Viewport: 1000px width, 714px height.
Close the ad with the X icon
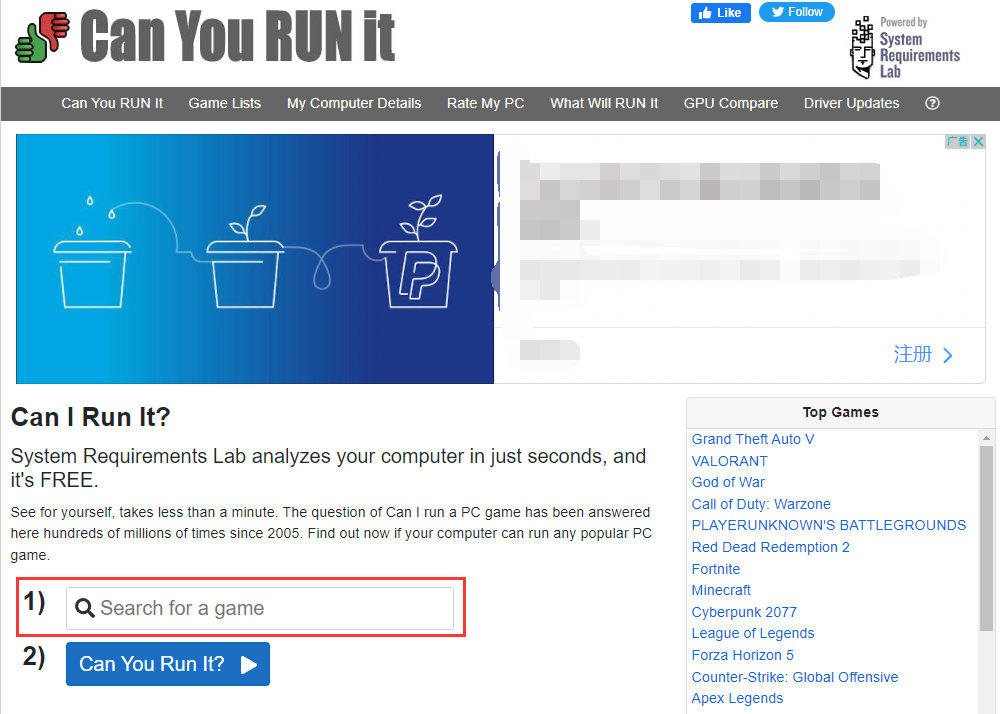(978, 142)
